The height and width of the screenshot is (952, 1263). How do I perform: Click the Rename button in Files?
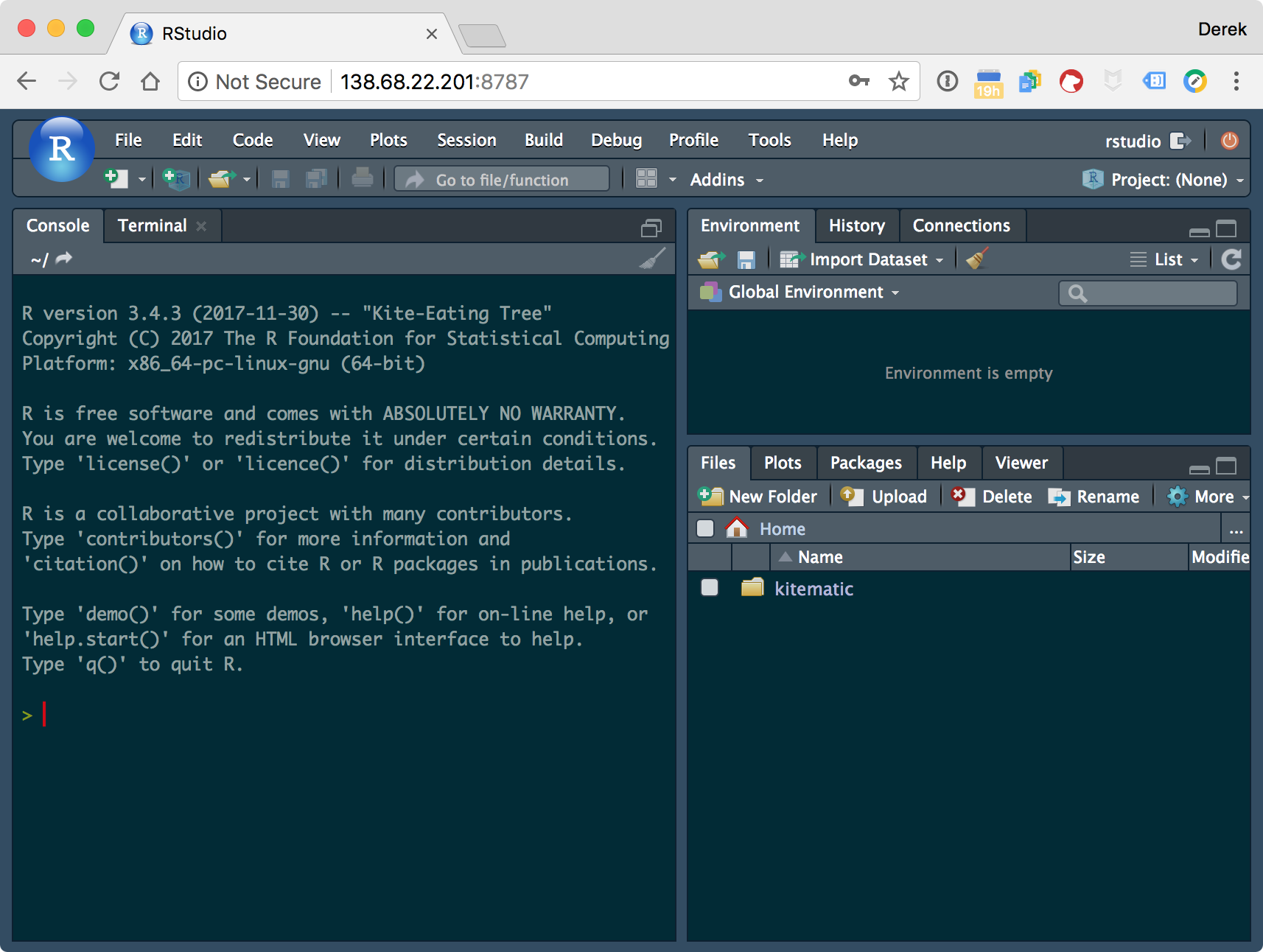pos(1094,496)
